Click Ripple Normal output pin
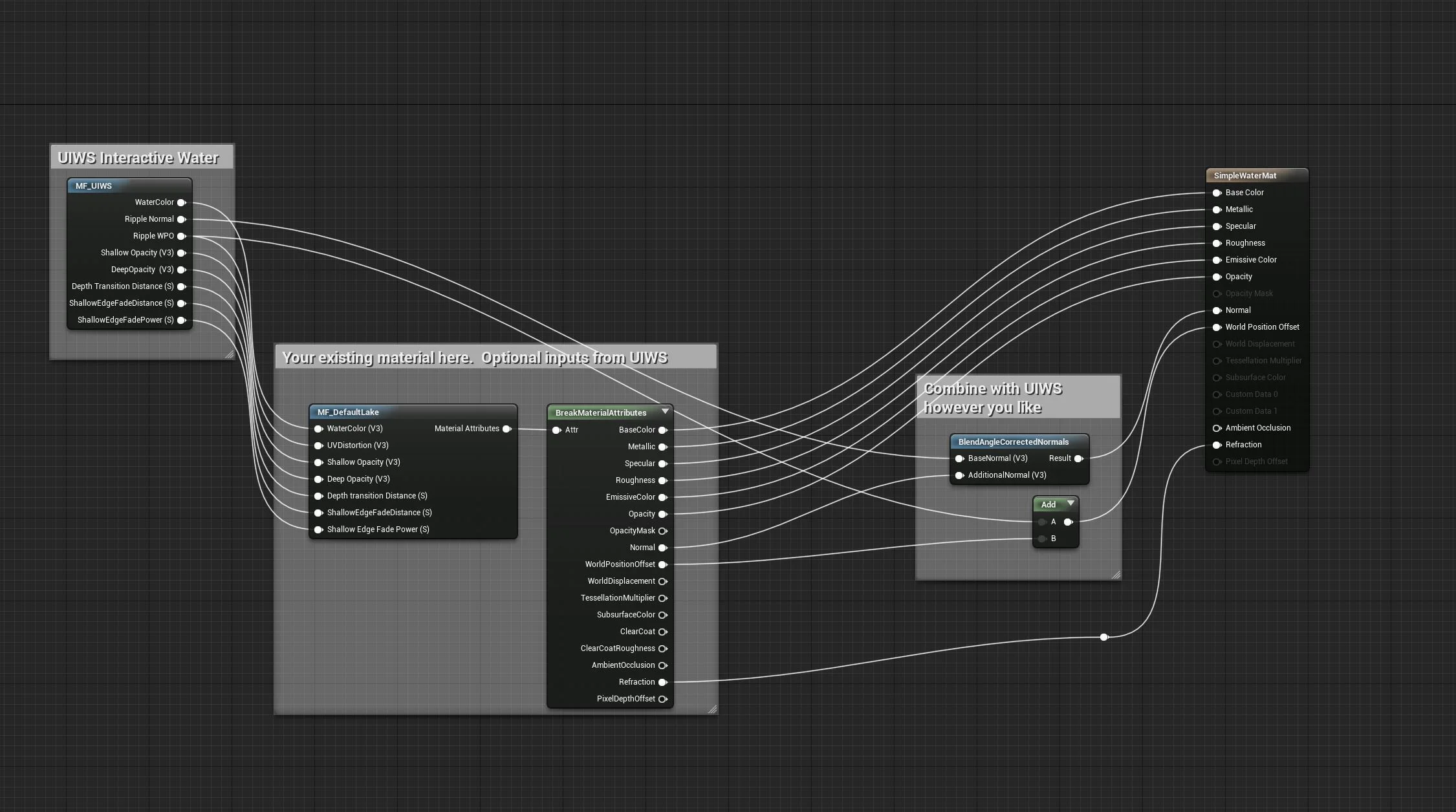The image size is (1456, 812). 182,219
